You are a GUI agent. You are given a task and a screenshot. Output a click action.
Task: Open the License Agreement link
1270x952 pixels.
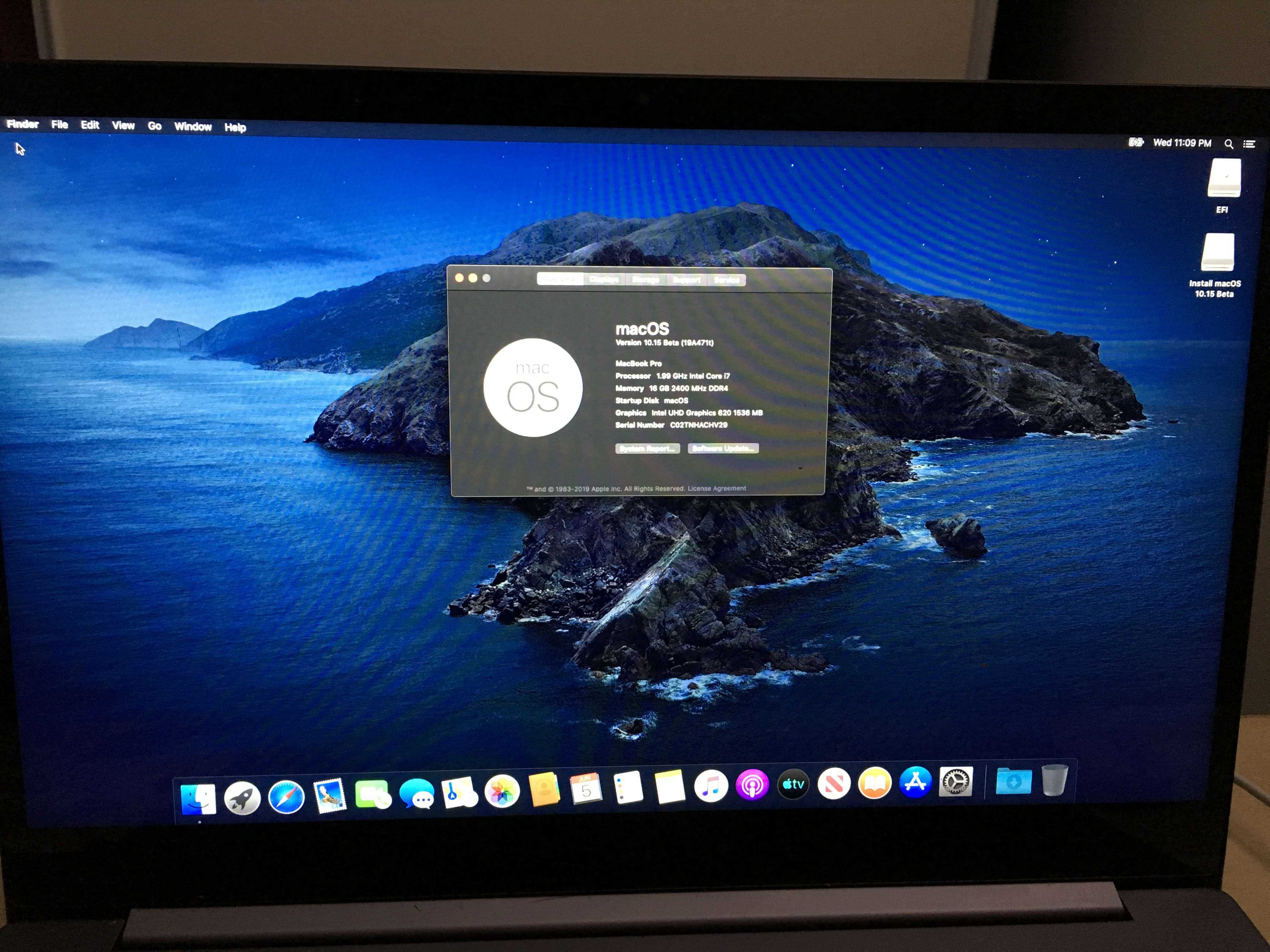pyautogui.click(x=717, y=488)
